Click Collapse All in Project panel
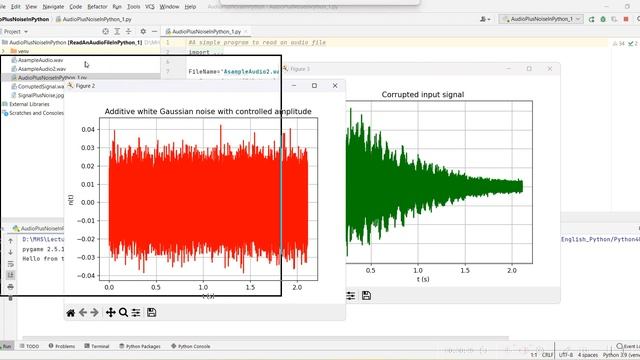640x360 pixels. pyautogui.click(x=129, y=31)
